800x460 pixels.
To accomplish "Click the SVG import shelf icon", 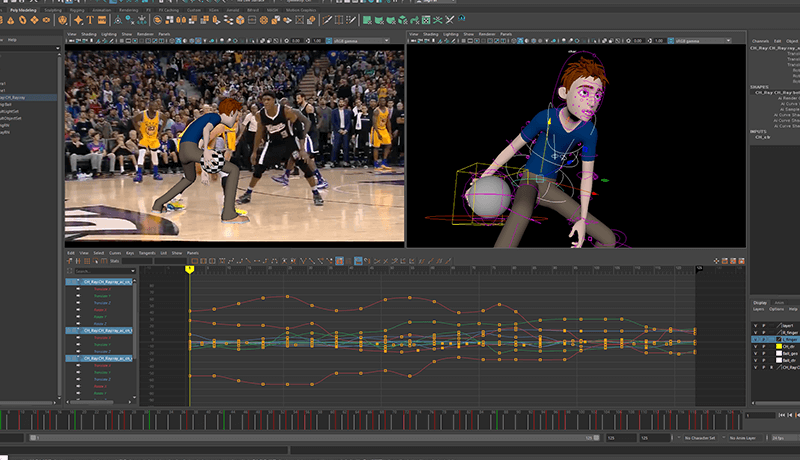I will pyautogui.click(x=102, y=20).
